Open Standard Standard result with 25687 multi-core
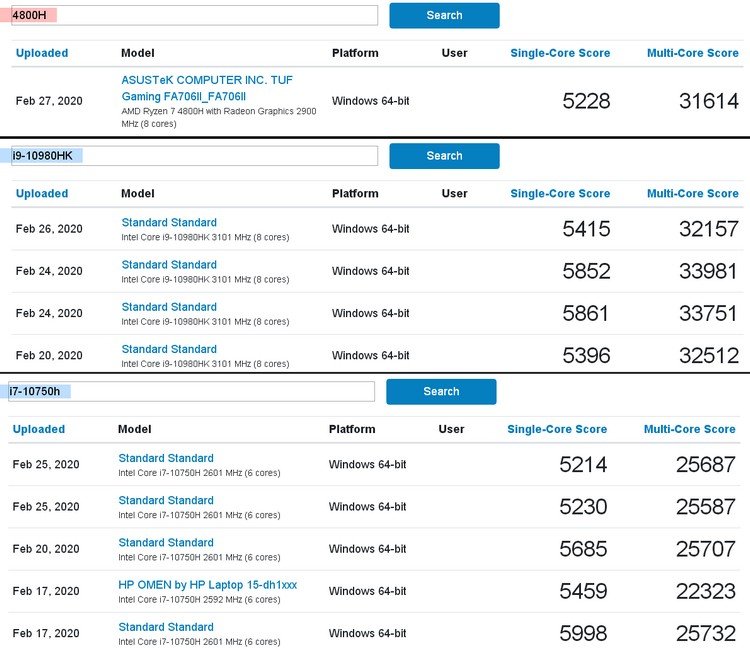This screenshot has height=650, width=750. (166, 458)
